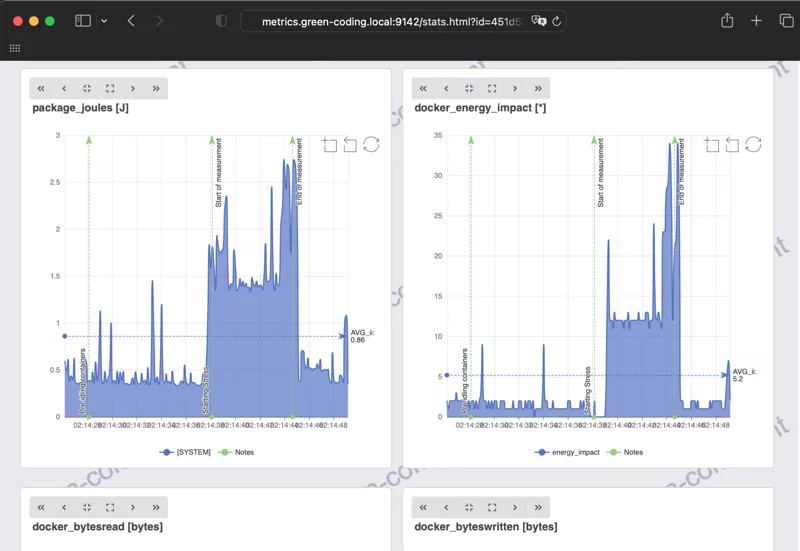Expand docker_bytesread chart to fullscreen
800x551 pixels.
click(x=110, y=507)
